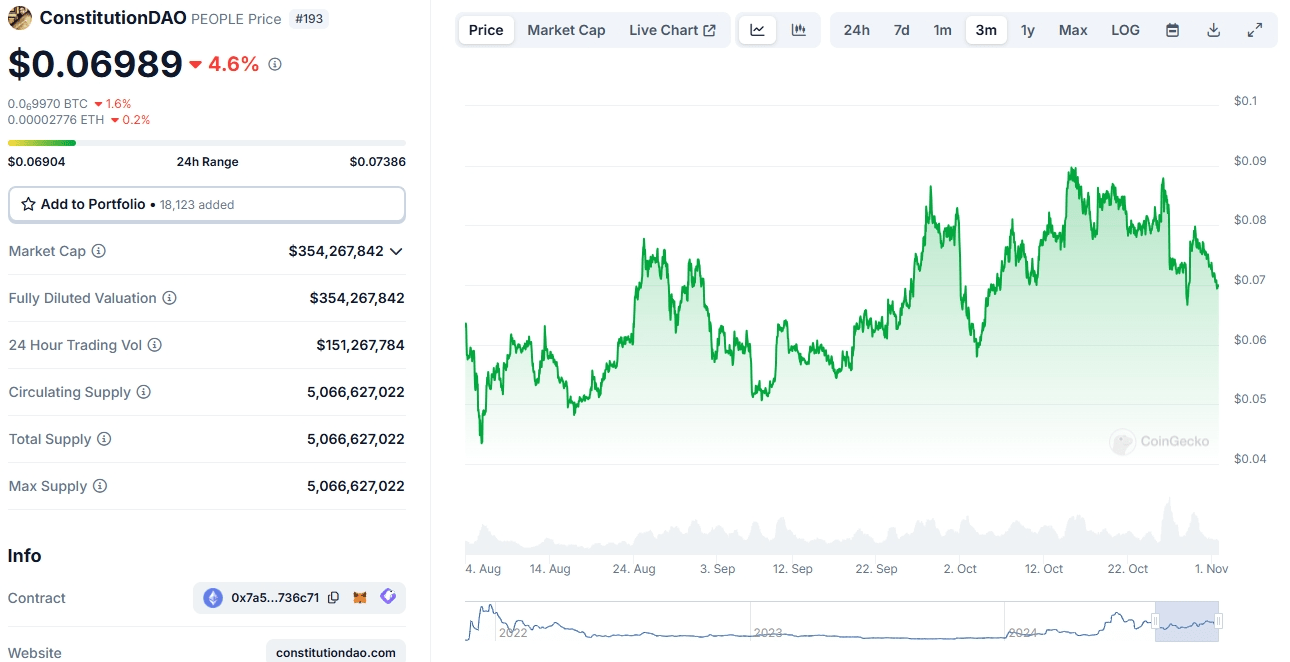Screen dimensions: 1290x662
Task: Download the chart data
Action: point(1213,30)
